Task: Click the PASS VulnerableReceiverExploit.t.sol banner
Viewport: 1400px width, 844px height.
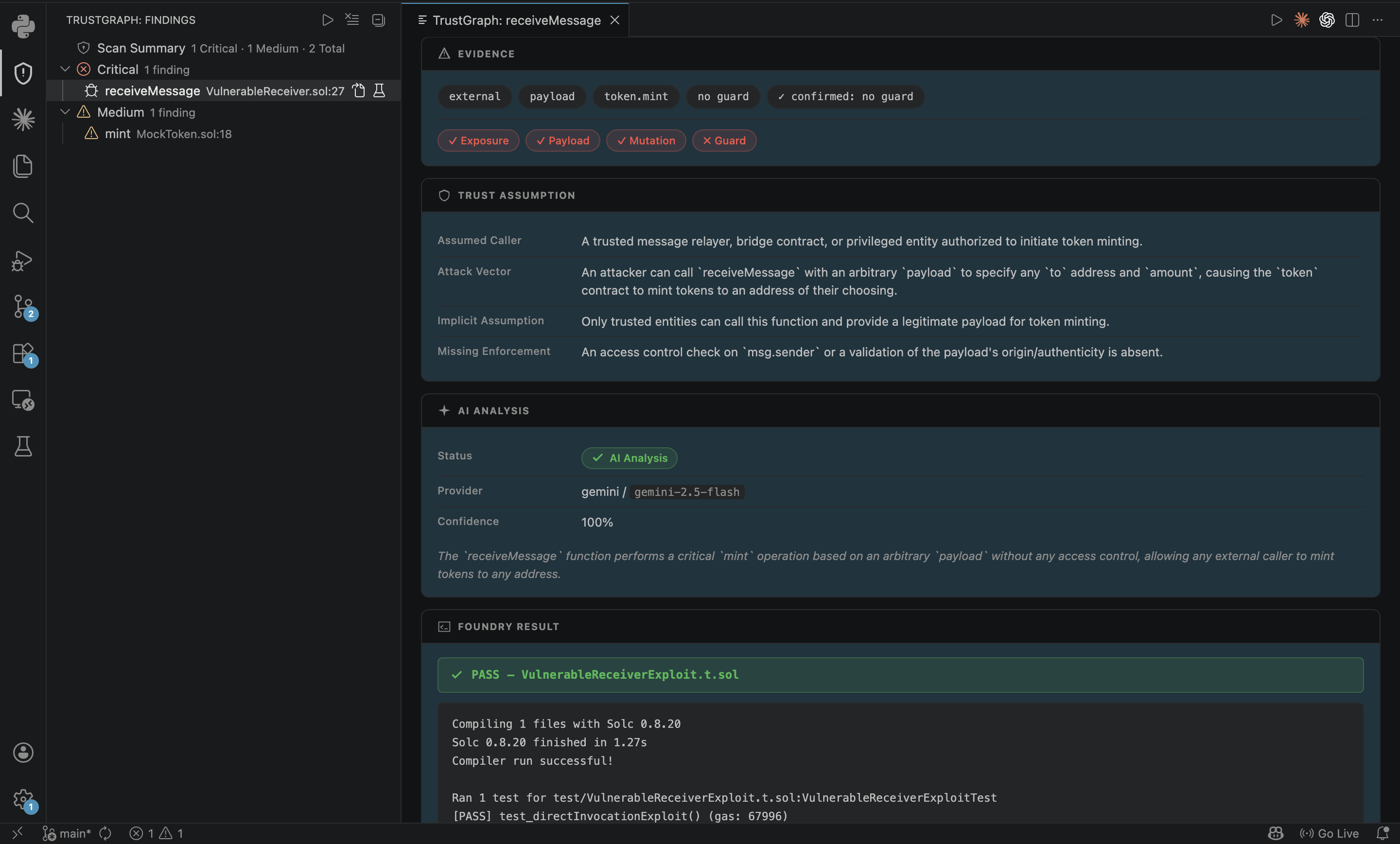Action: 900,675
